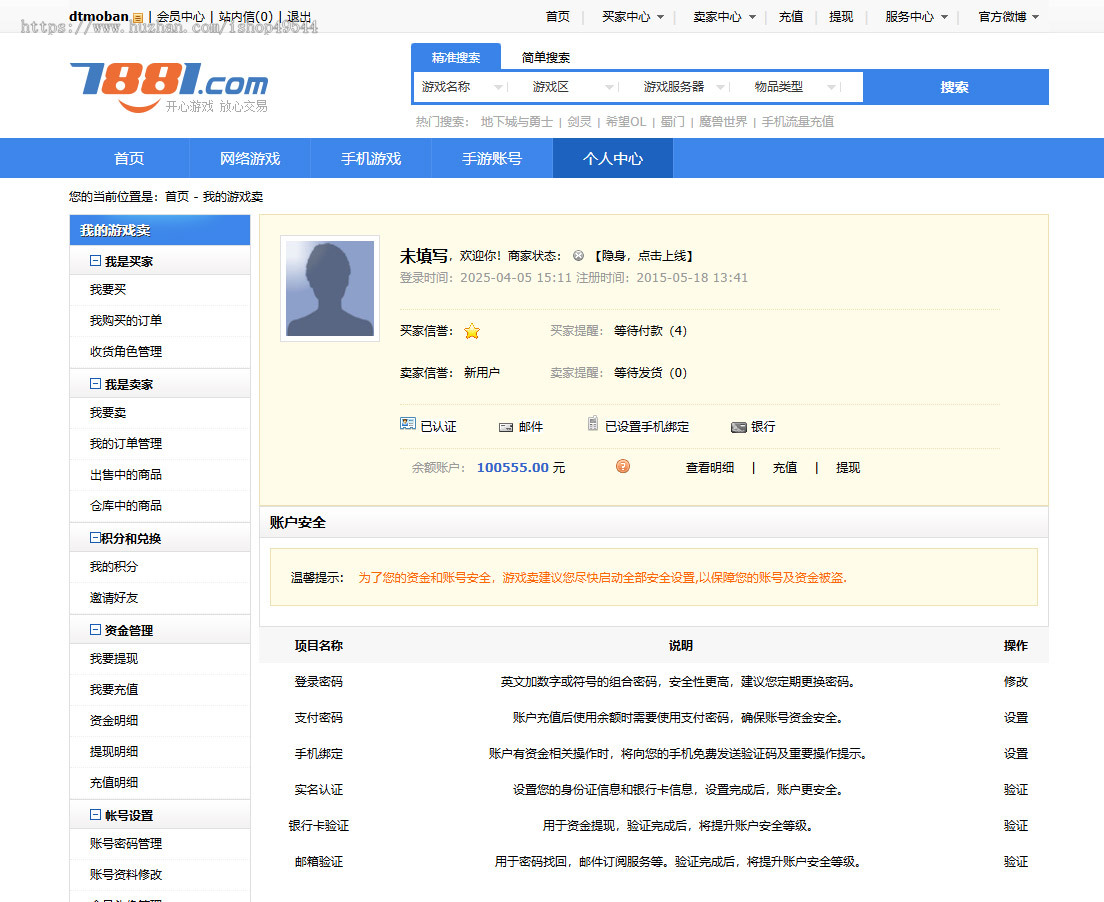Collapse the 我是买家 sidebar section
The image size is (1104, 902).
(95, 261)
